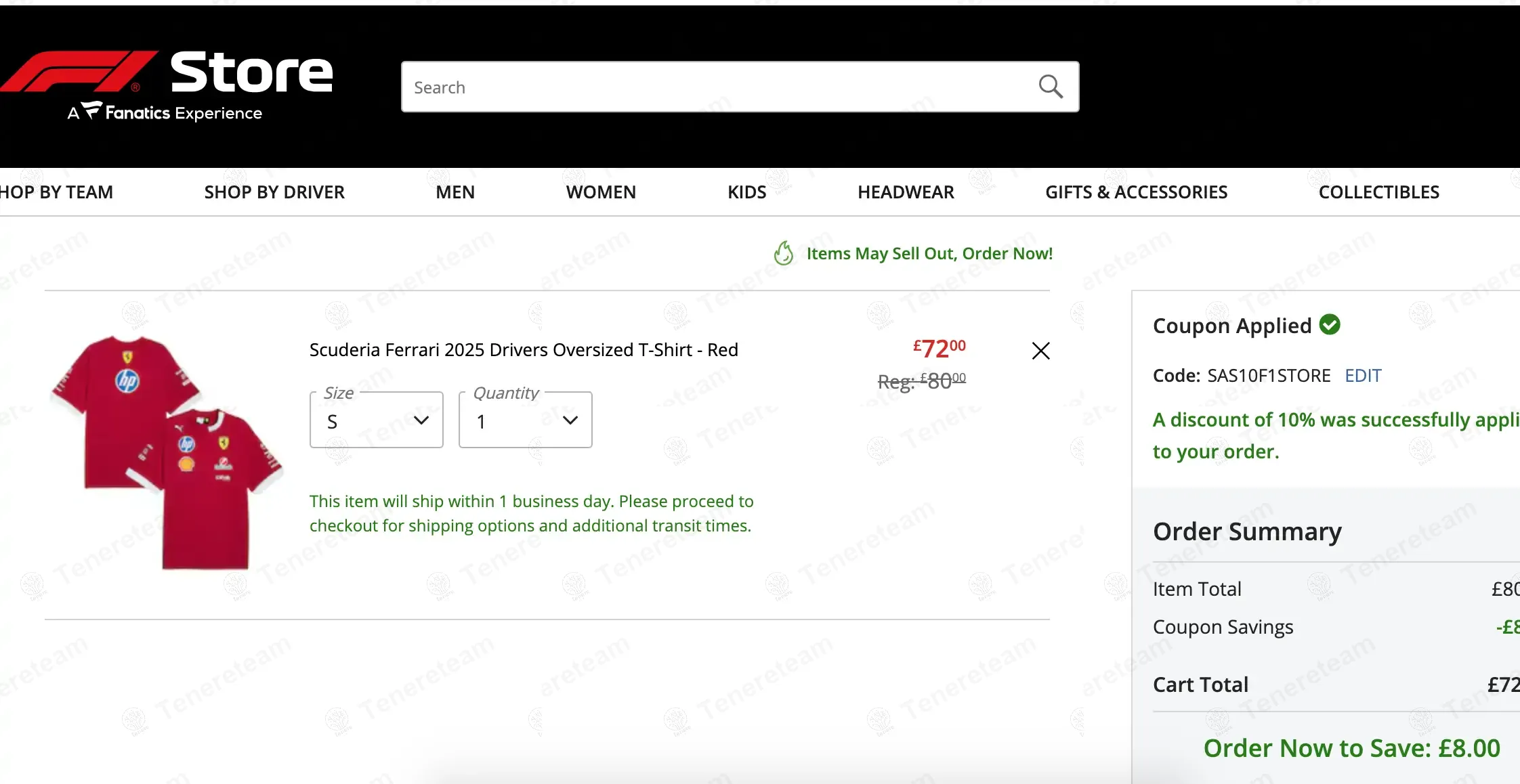Click the Items May Sell Out notice
The width and height of the screenshot is (1520, 784).
coord(929,254)
